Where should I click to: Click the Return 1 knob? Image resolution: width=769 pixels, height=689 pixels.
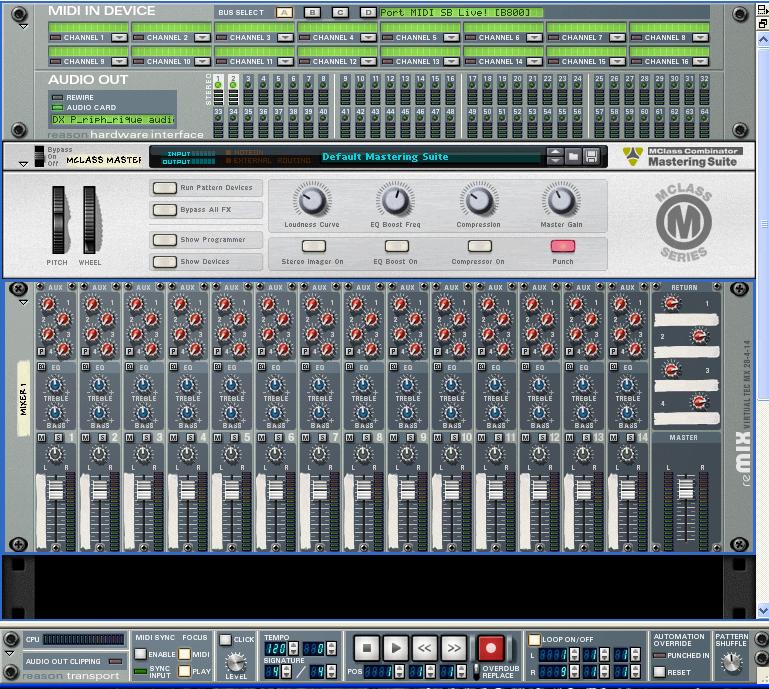click(671, 304)
